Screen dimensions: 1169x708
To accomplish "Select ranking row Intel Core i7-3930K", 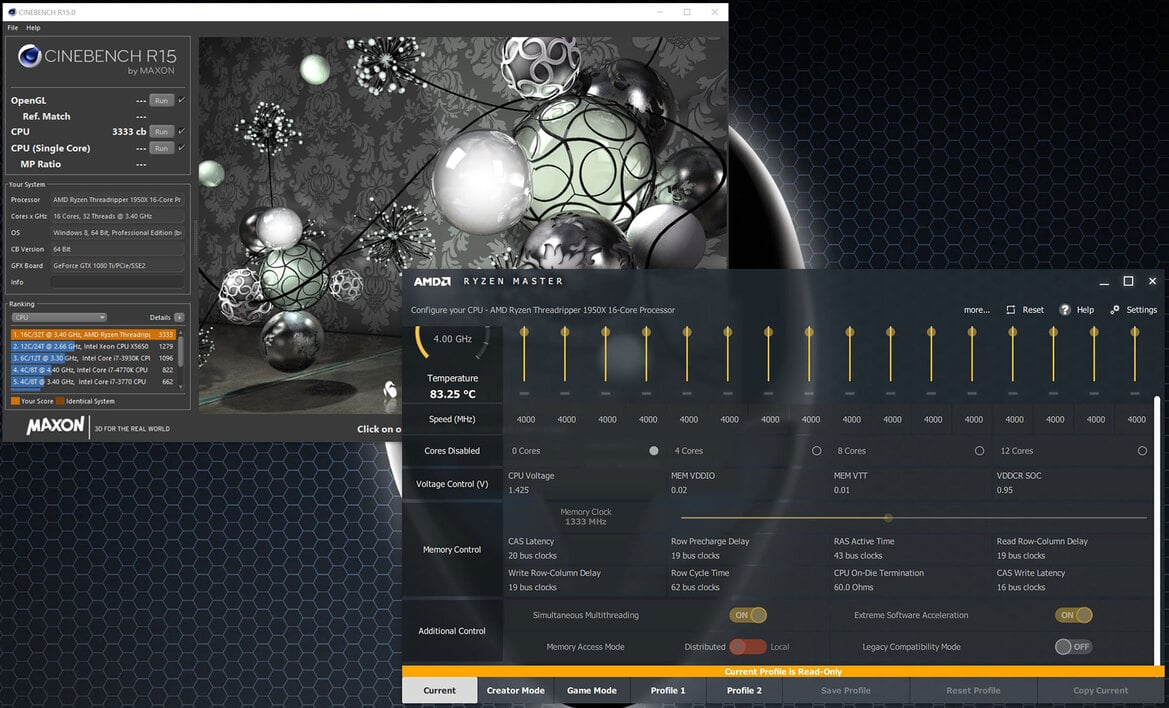I will point(93,358).
